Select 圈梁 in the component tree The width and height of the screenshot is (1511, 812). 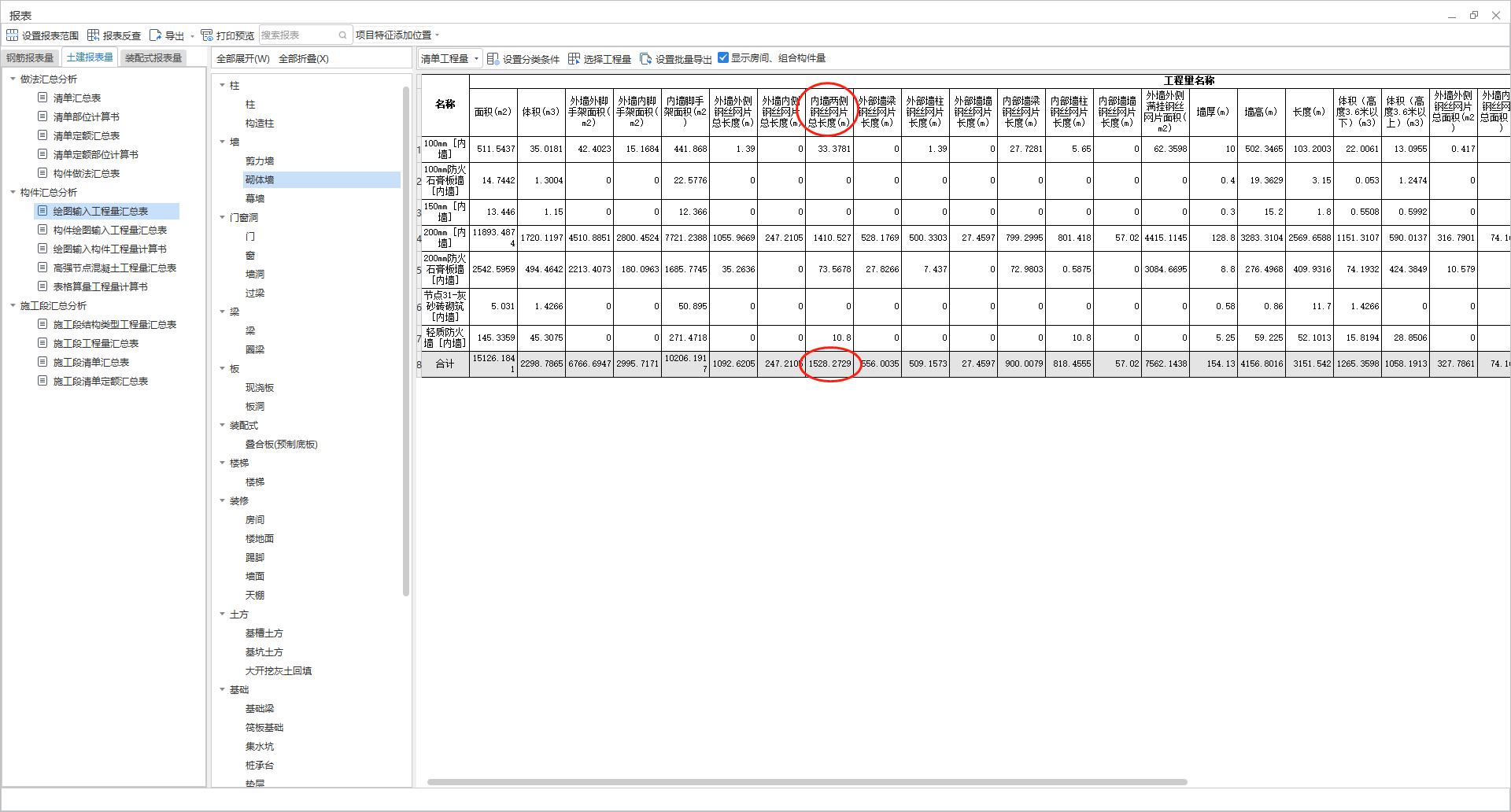coord(255,349)
